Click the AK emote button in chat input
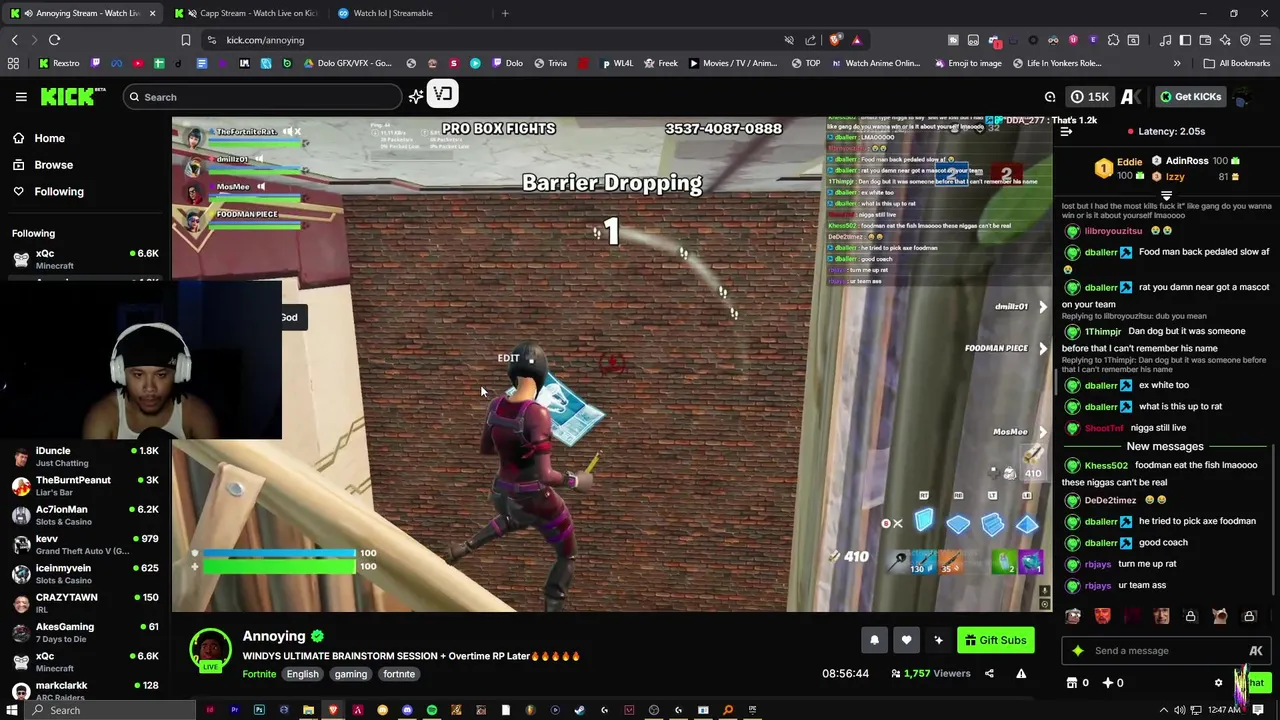The height and width of the screenshot is (720, 1280). (1255, 651)
